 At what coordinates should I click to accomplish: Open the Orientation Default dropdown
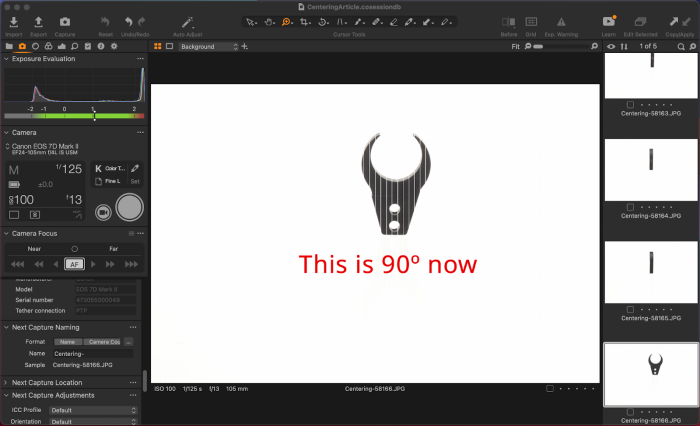93,422
